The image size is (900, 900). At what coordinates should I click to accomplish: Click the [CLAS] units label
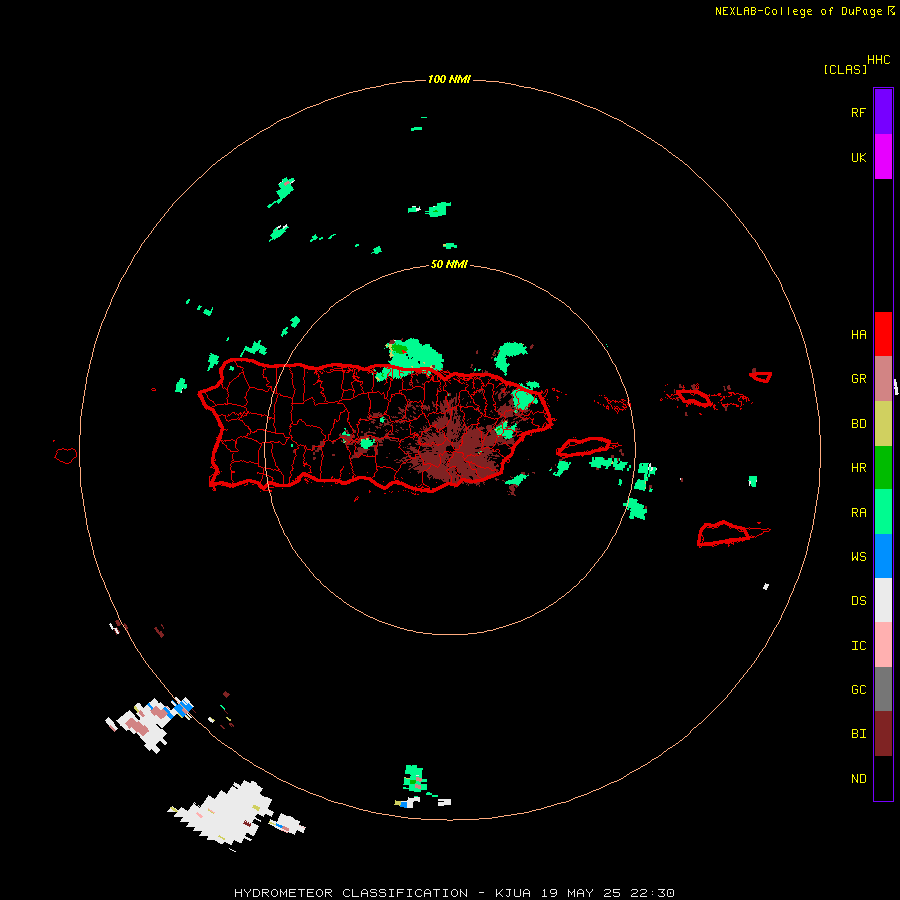click(845, 69)
